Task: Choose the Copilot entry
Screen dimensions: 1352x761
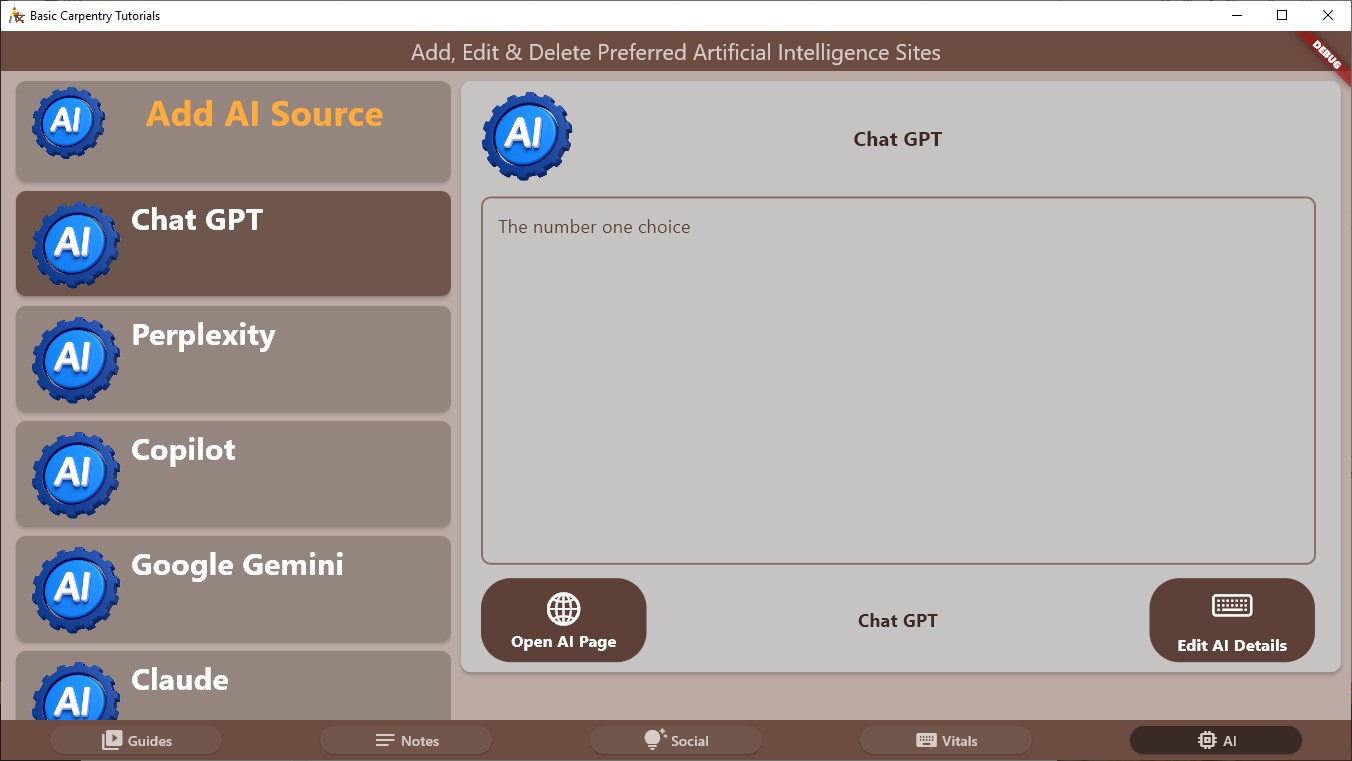Action: (233, 473)
